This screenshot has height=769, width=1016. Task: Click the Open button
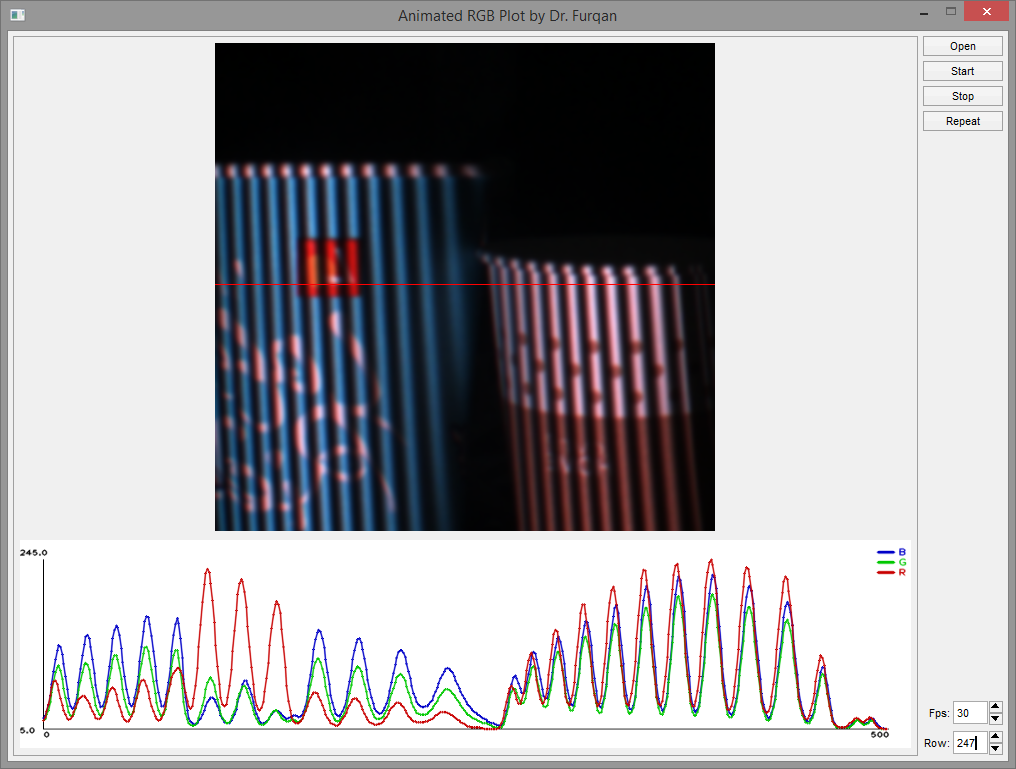click(962, 46)
